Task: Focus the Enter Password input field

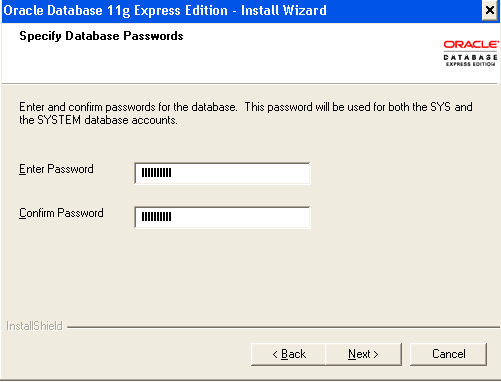Action: coord(222,173)
